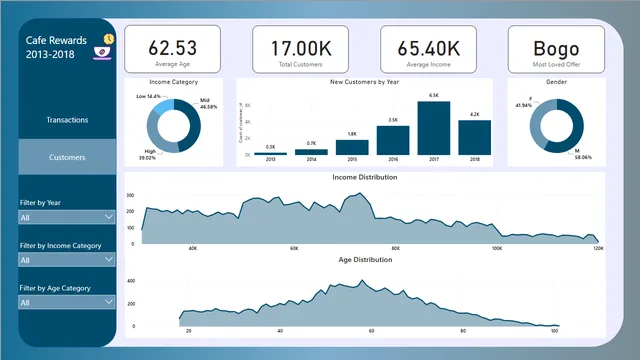640x360 pixels.
Task: Click the 60 tick on Age Distribution axis
Action: [x=371, y=331]
